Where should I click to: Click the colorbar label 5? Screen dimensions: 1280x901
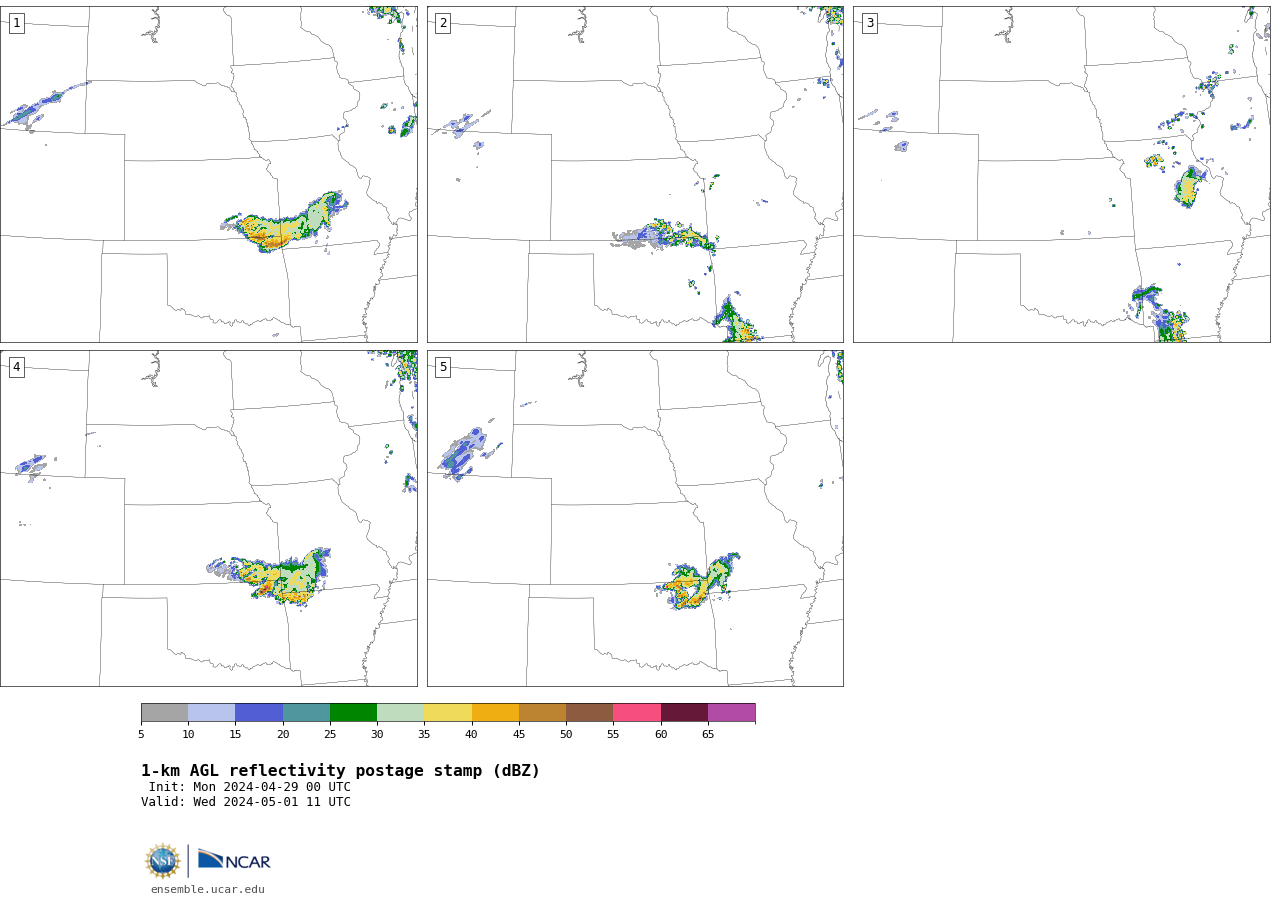pyautogui.click(x=141, y=734)
